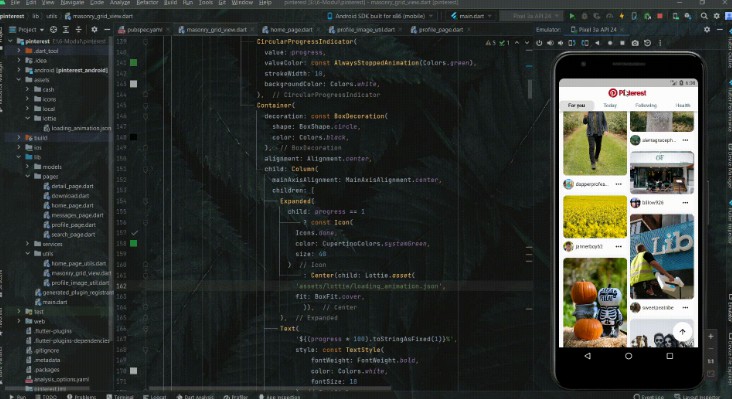Viewport: 732px width, 399px height.
Task: Run the app with green play button
Action: [572, 16]
